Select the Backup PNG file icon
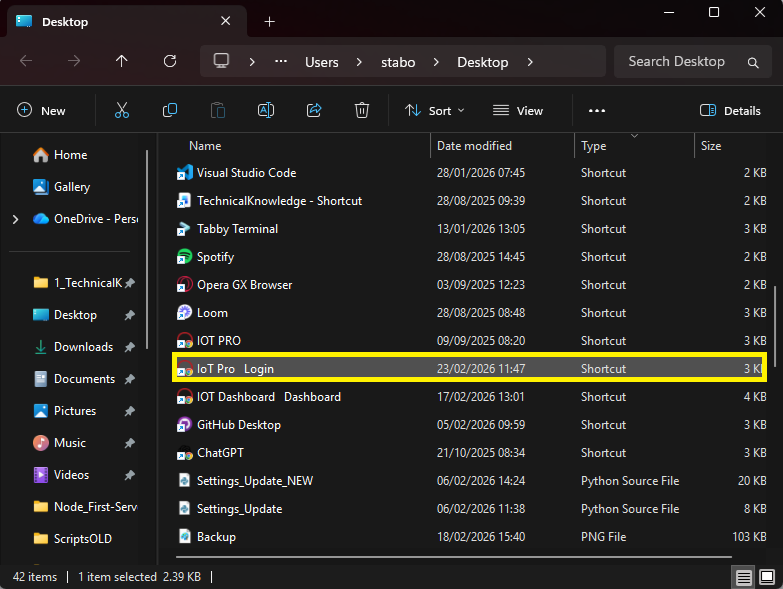 click(x=185, y=537)
